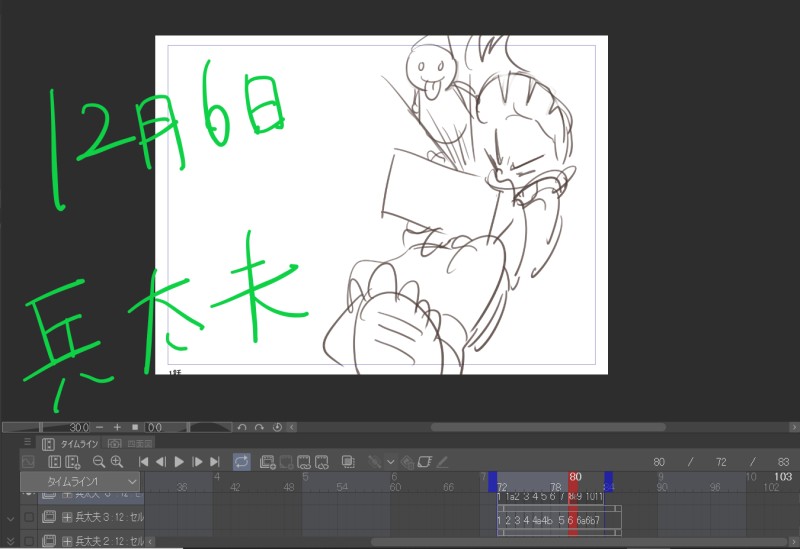The width and height of the screenshot is (800, 549).
Task: Click the zoom in plus button below canvas
Action: [x=117, y=427]
